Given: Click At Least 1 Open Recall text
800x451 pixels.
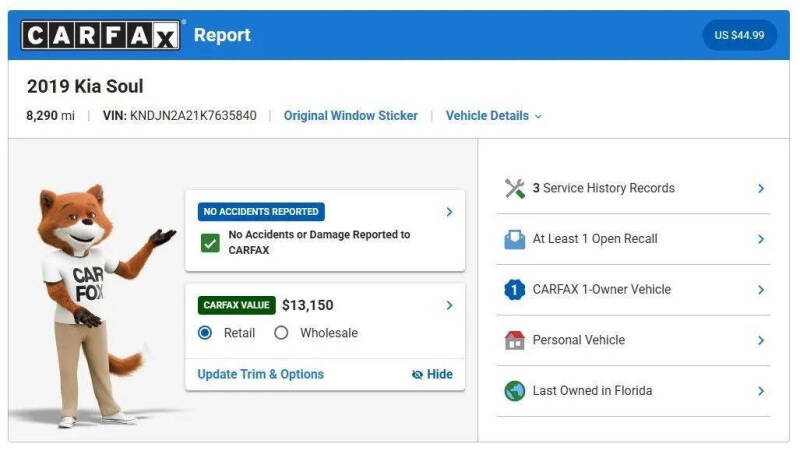Looking at the screenshot, I should point(595,239).
